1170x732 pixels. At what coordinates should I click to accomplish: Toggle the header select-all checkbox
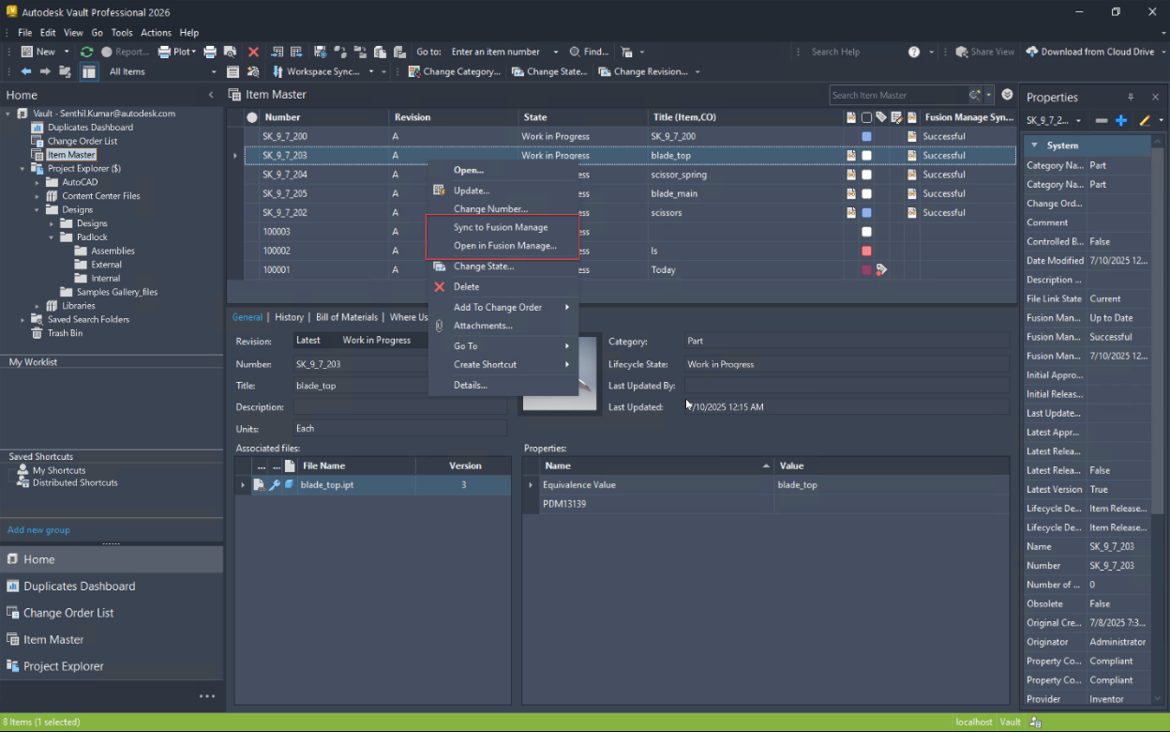[x=866, y=117]
